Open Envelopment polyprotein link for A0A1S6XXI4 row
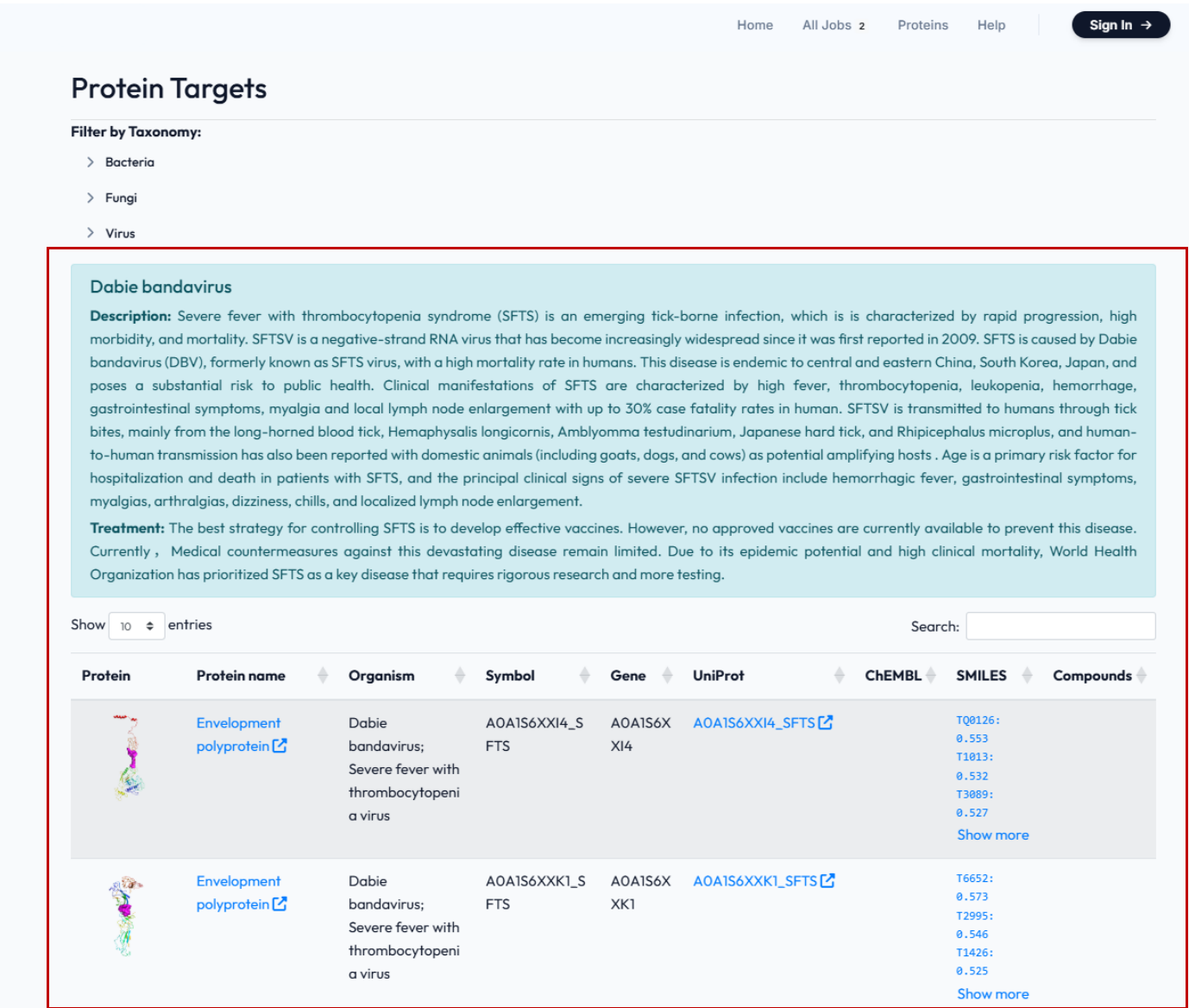The width and height of the screenshot is (1189, 1008). click(x=241, y=734)
